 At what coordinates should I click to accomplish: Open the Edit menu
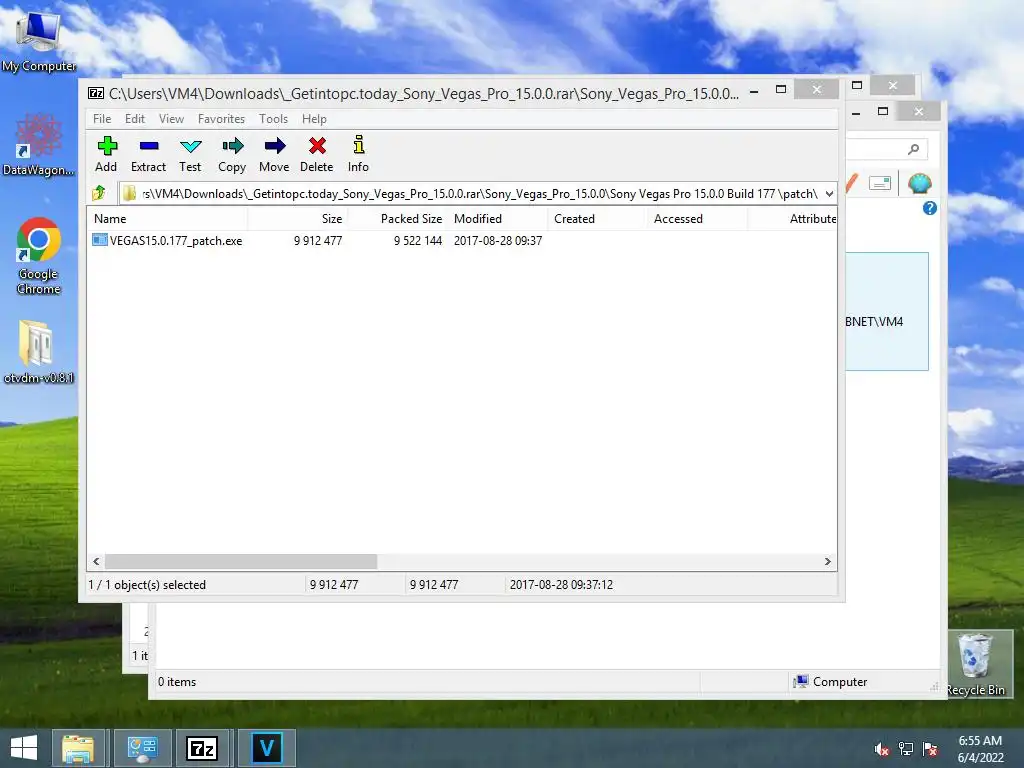135,119
